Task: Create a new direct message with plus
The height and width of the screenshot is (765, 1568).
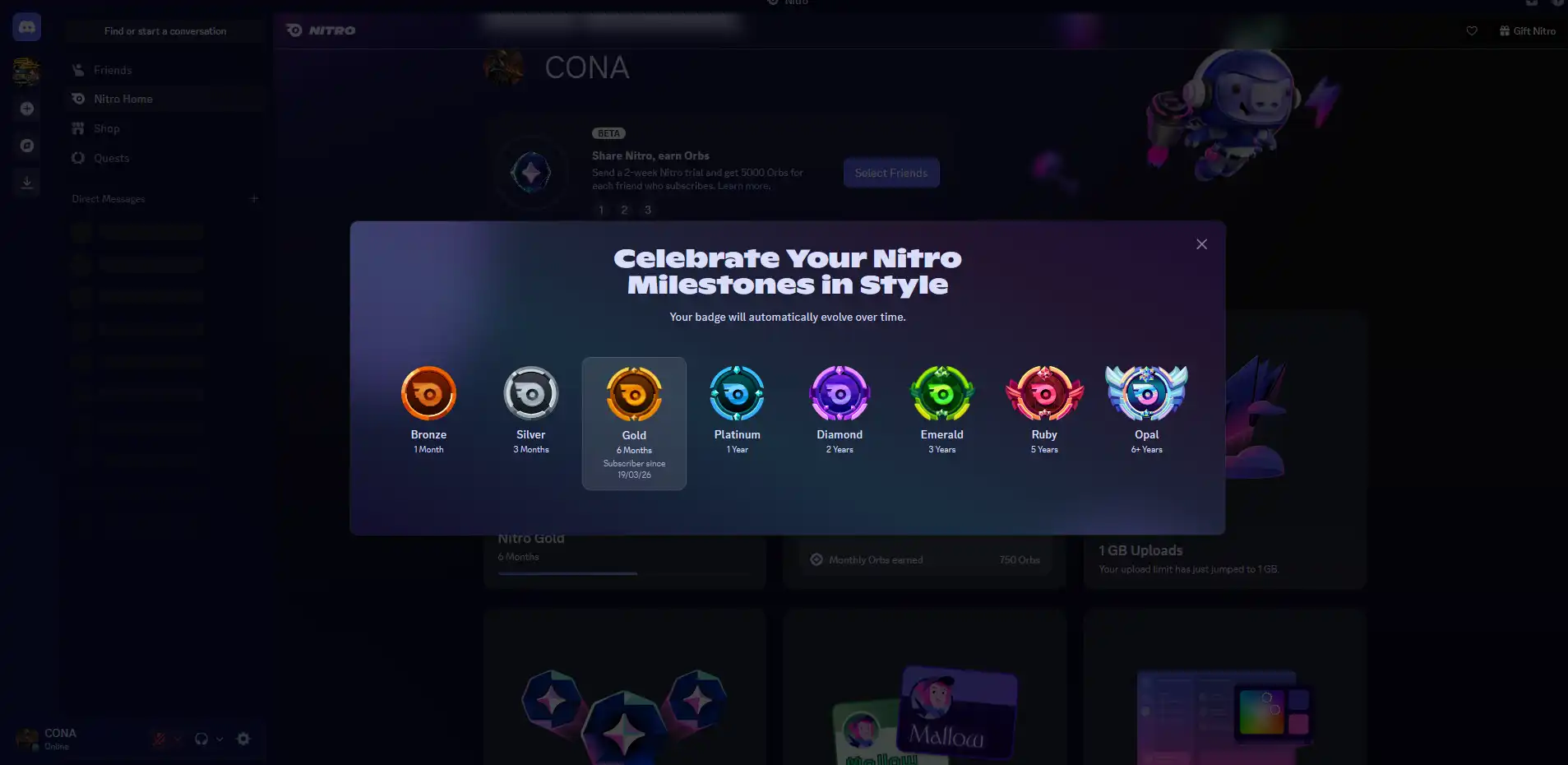Action: click(x=254, y=198)
